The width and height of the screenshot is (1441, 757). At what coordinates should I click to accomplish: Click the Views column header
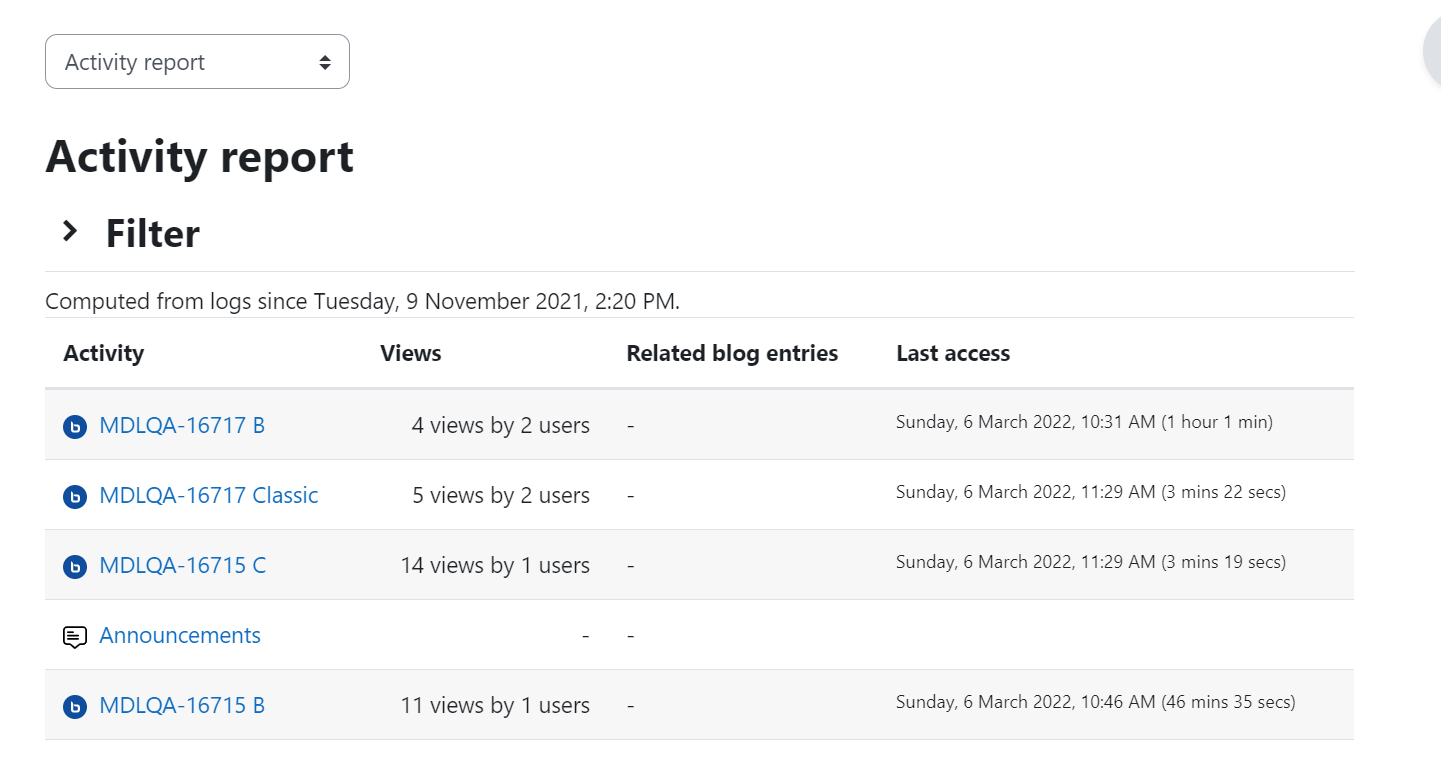point(411,353)
